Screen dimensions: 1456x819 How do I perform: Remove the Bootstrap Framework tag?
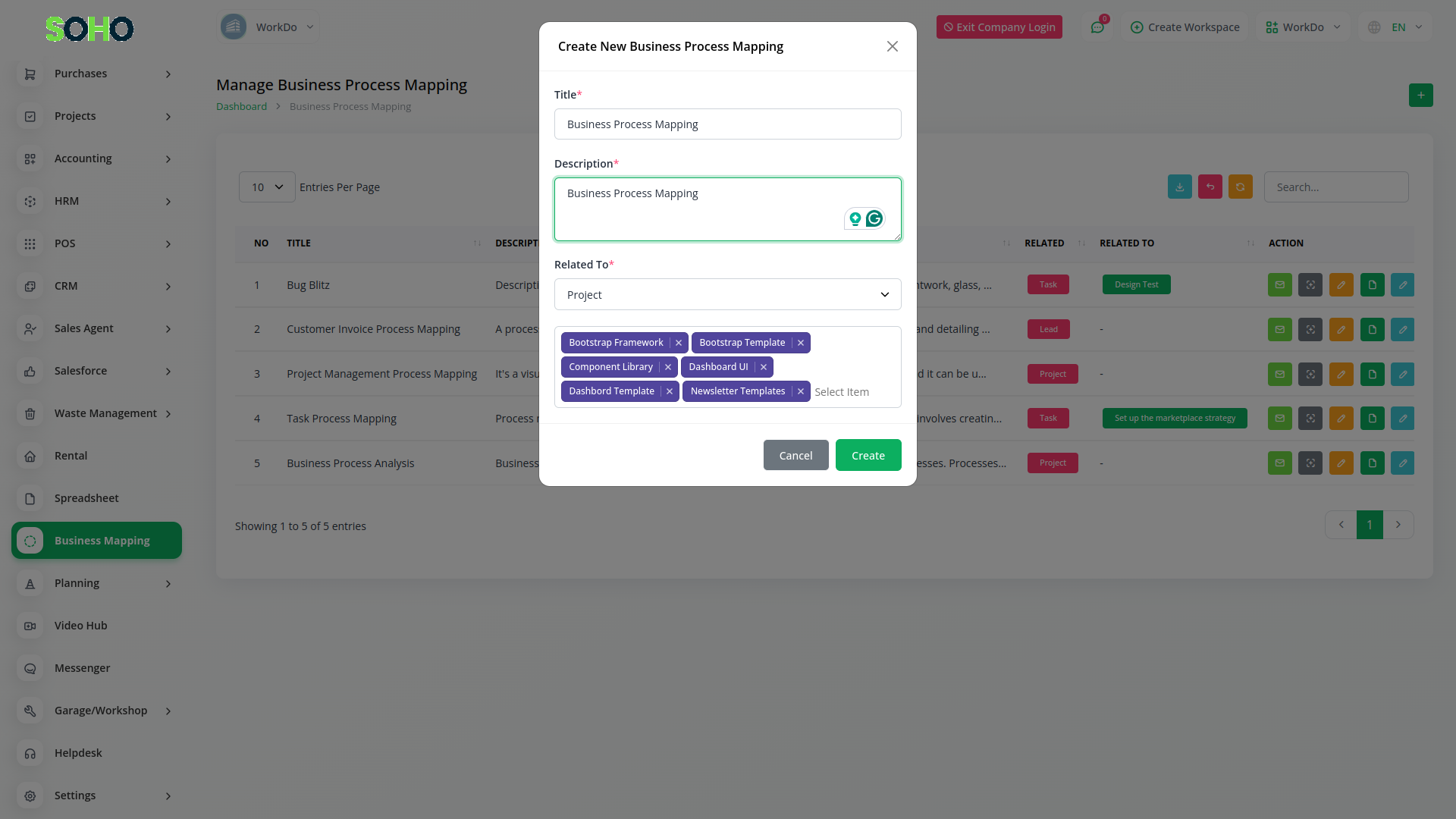tap(679, 343)
